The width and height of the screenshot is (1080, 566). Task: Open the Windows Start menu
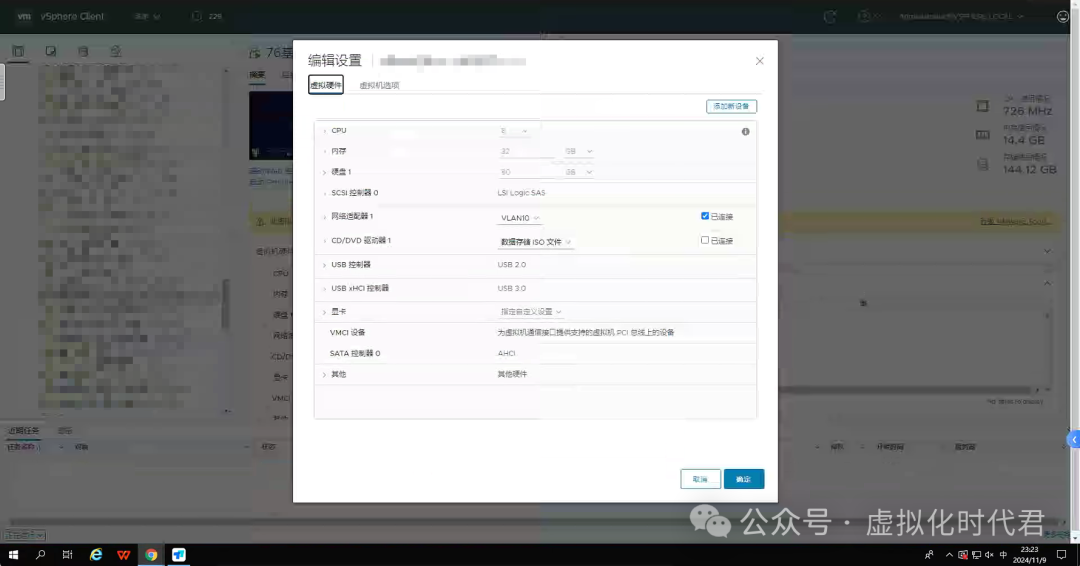click(13, 554)
